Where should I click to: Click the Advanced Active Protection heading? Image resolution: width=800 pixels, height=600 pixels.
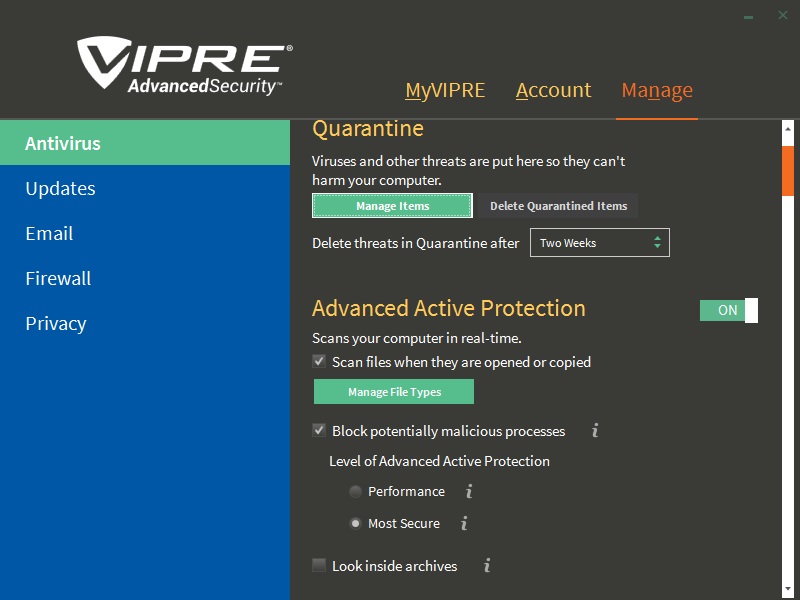449,308
